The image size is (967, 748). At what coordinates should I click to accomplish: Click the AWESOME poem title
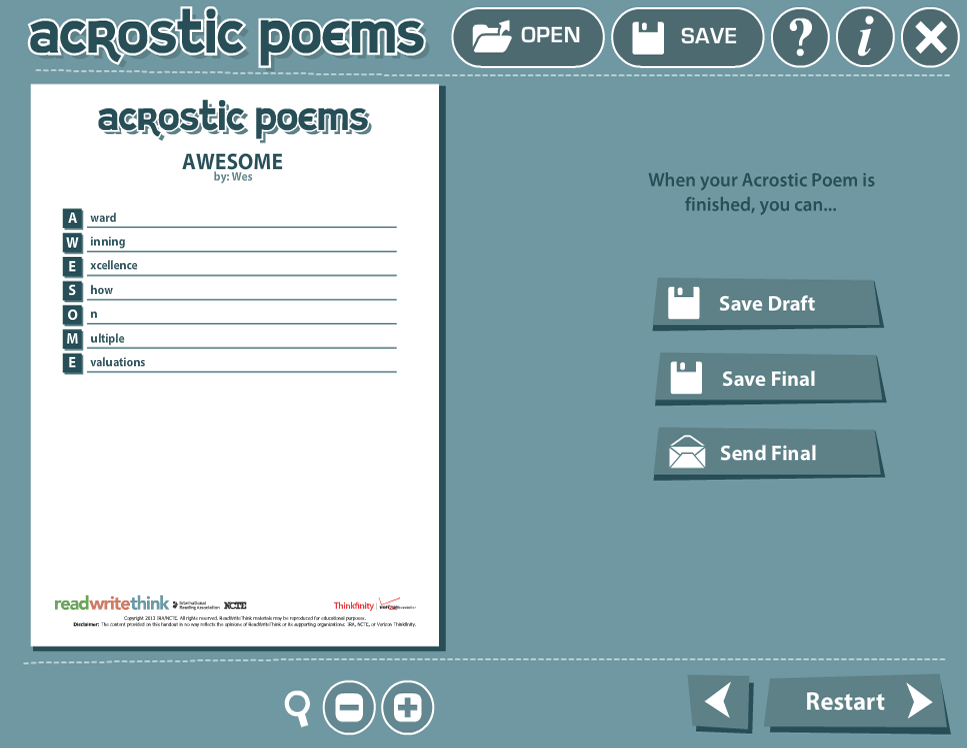point(232,162)
